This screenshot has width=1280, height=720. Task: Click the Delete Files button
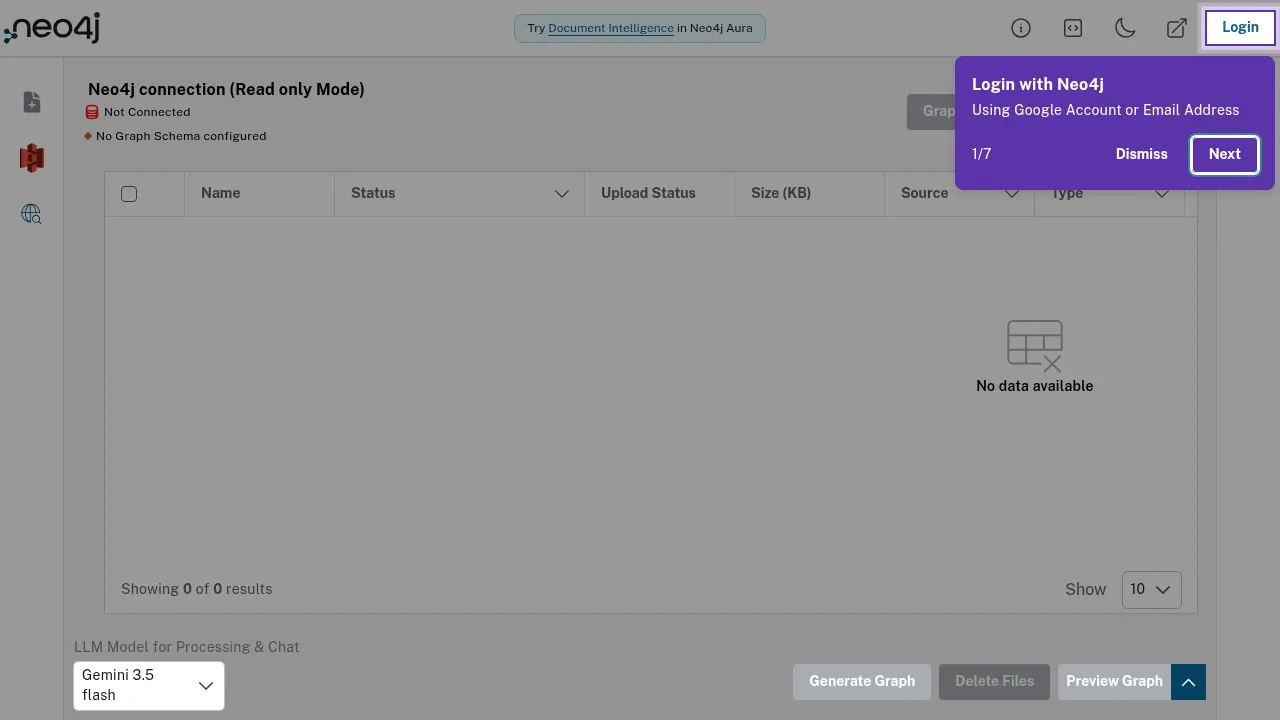pos(994,682)
